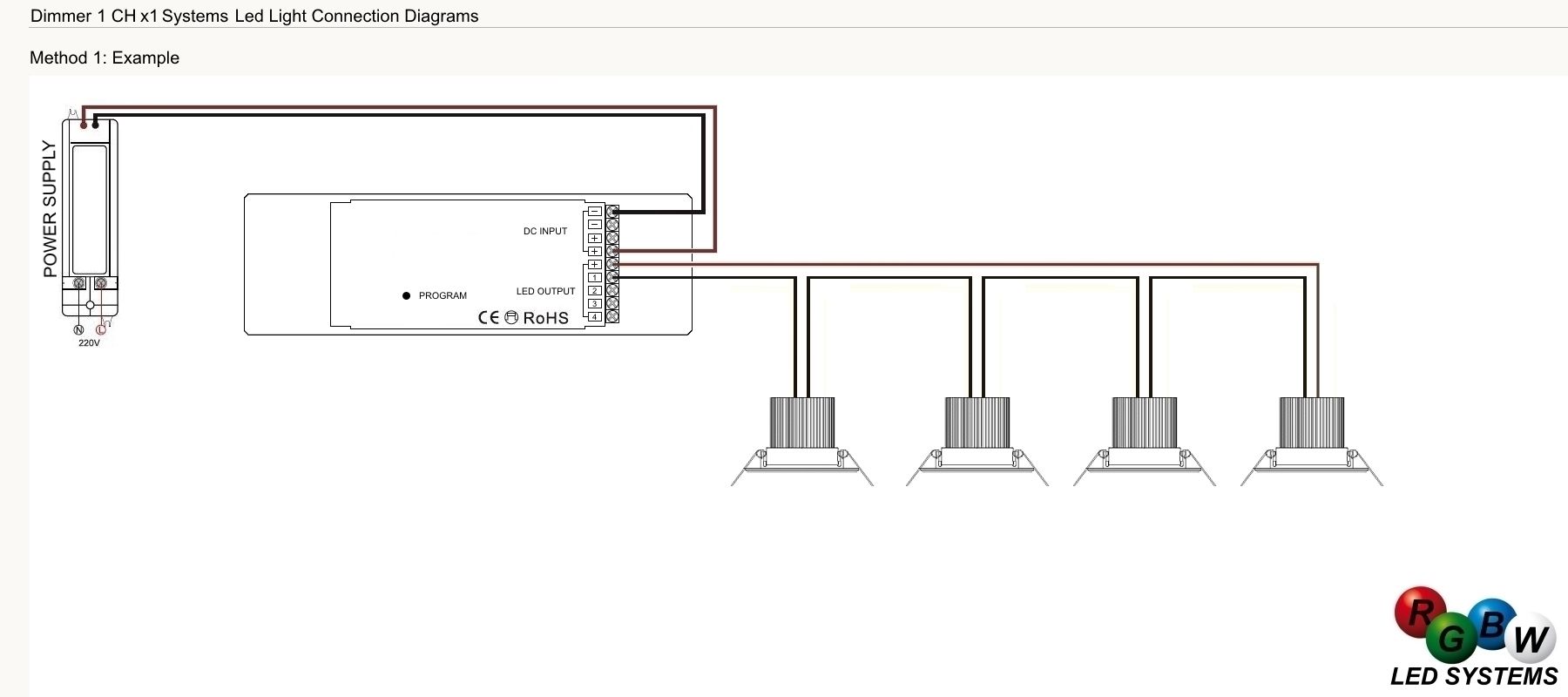Select the third LED downlight from the left
Screen dimensions: 1568x697
point(1145,443)
